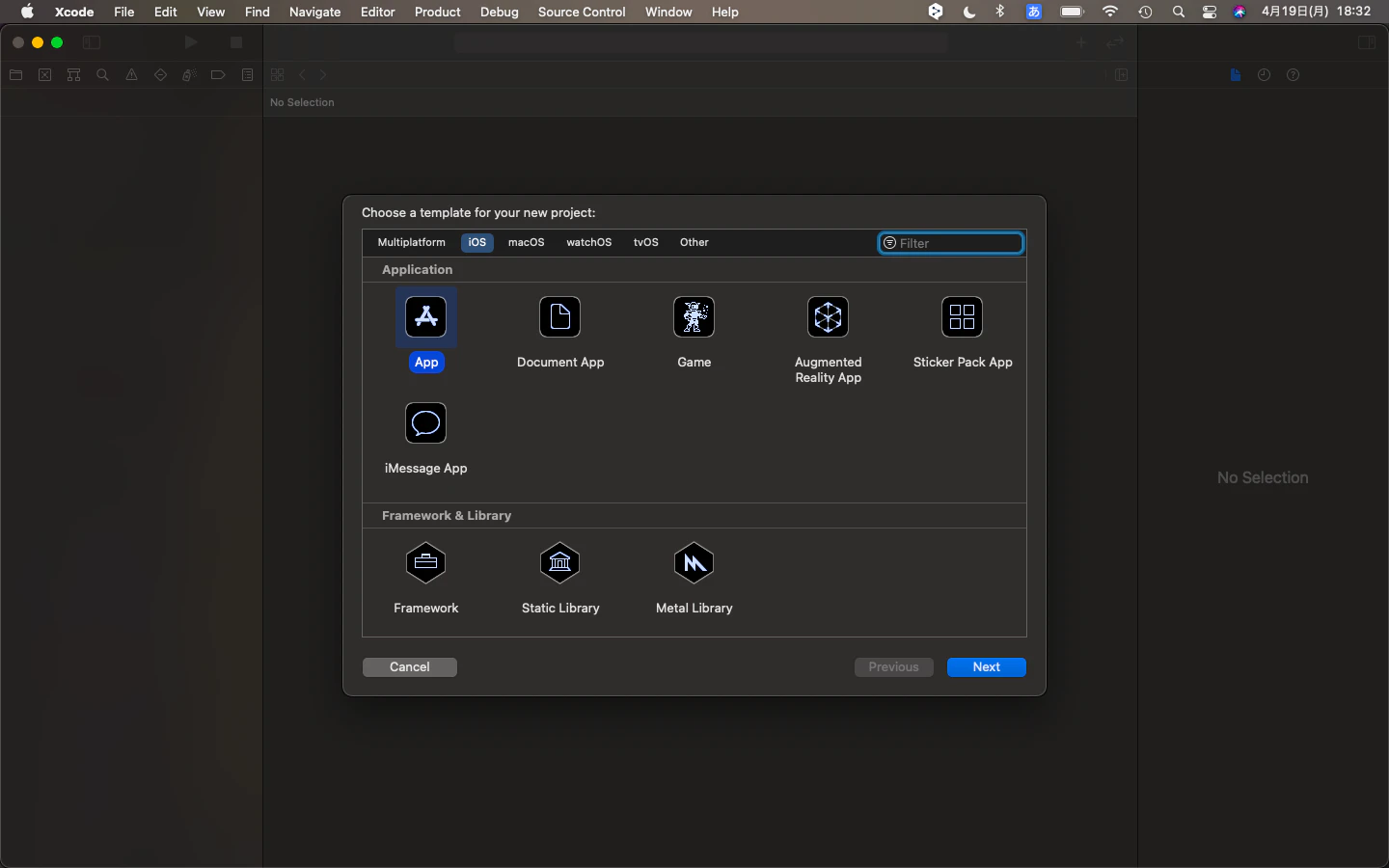This screenshot has width=1389, height=868.
Task: Switch to the Multiplatform tab
Action: (x=412, y=243)
